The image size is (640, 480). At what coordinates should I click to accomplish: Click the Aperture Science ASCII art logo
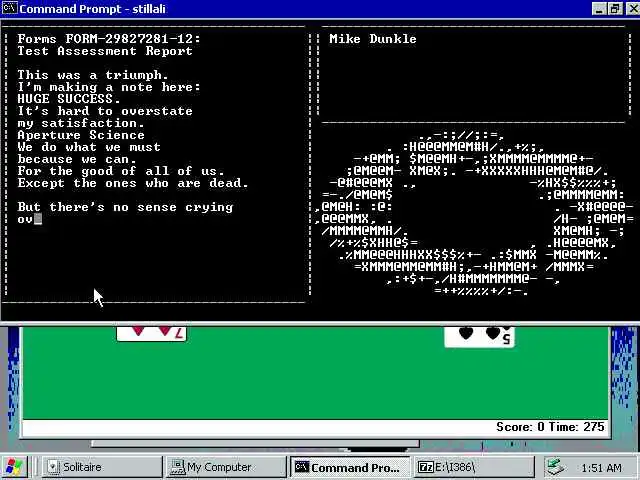(x=473, y=212)
